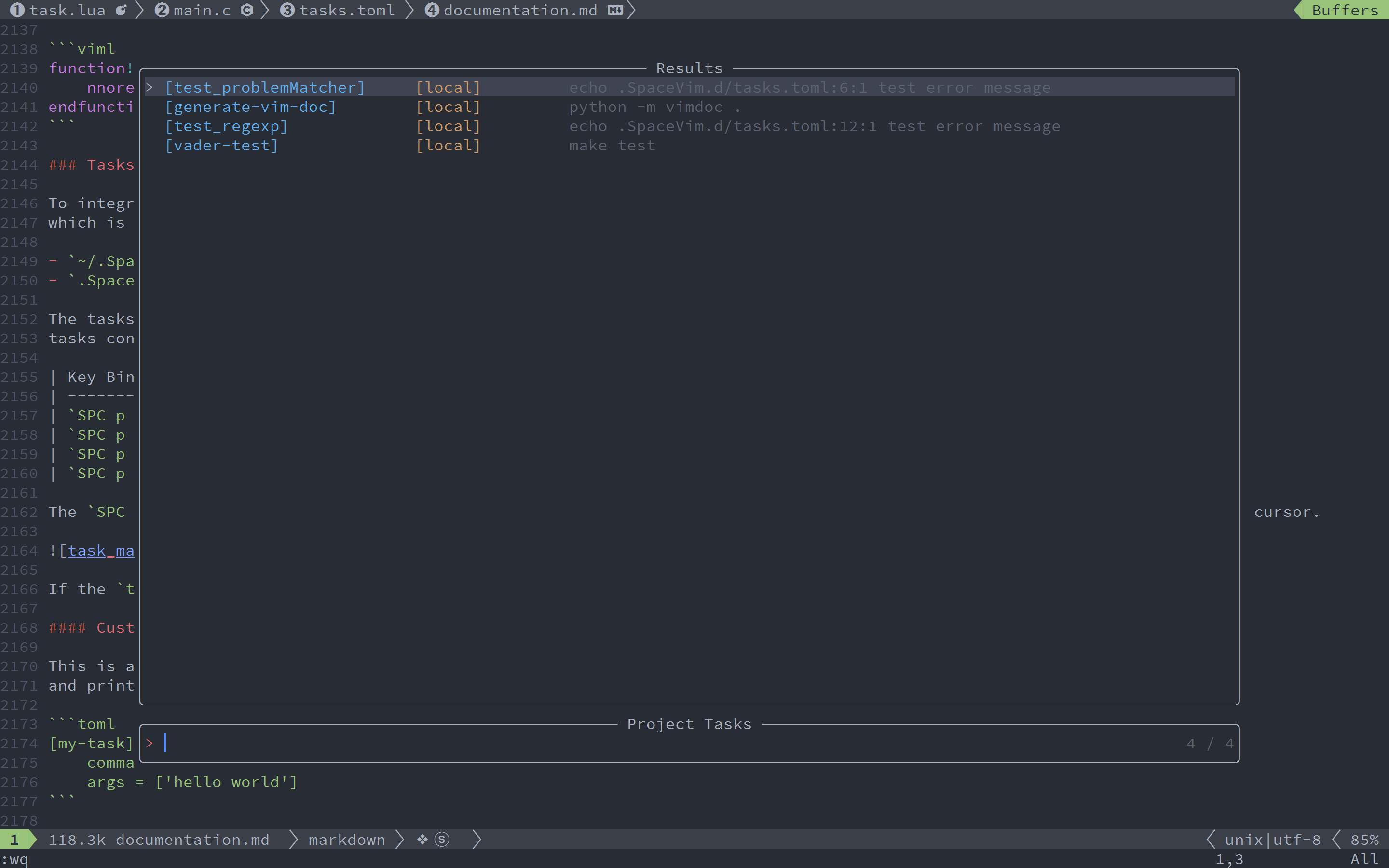Click the circled number 1 tab index
This screenshot has width=1389, height=868.
click(x=17, y=10)
